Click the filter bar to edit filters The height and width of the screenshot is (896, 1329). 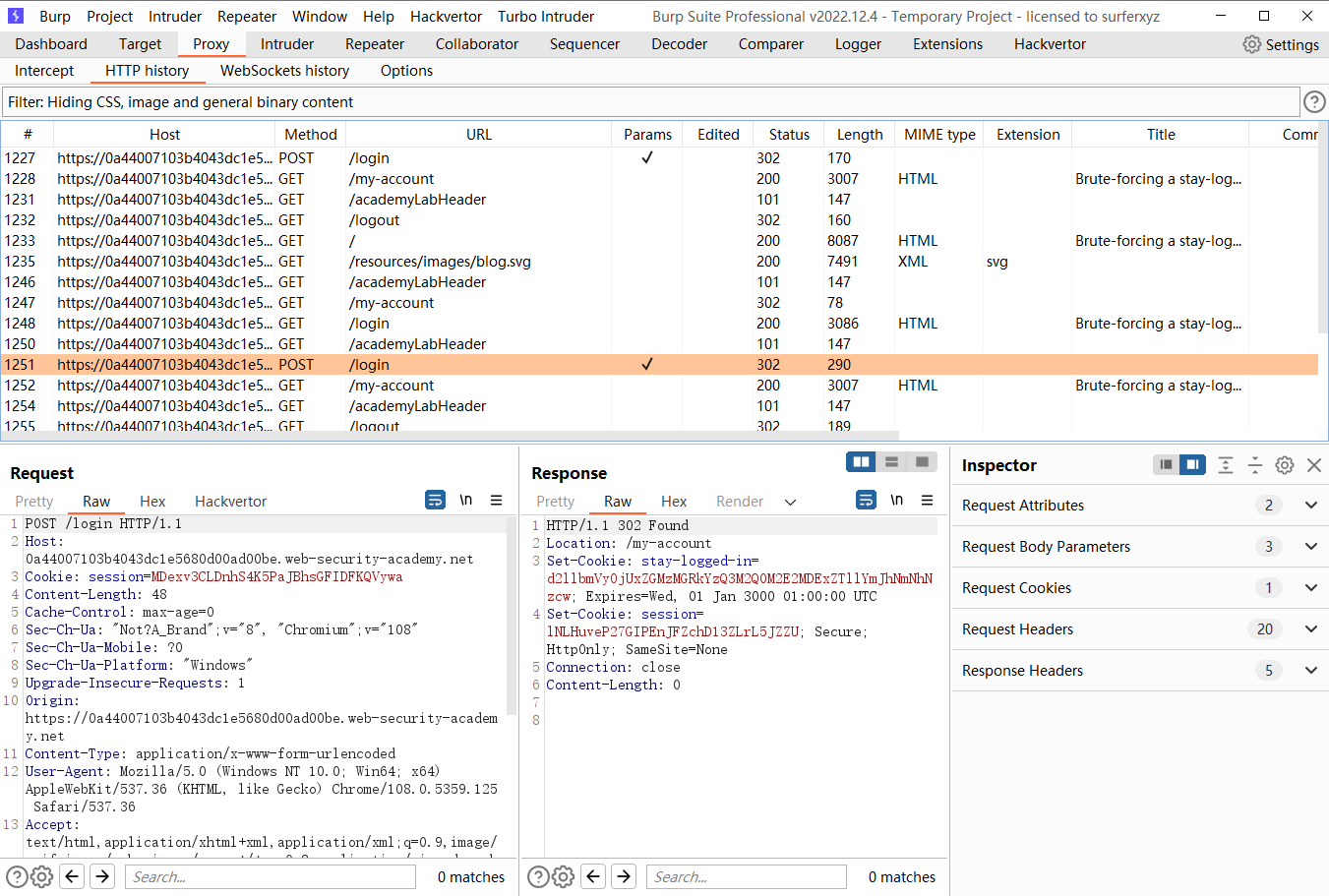tap(650, 101)
